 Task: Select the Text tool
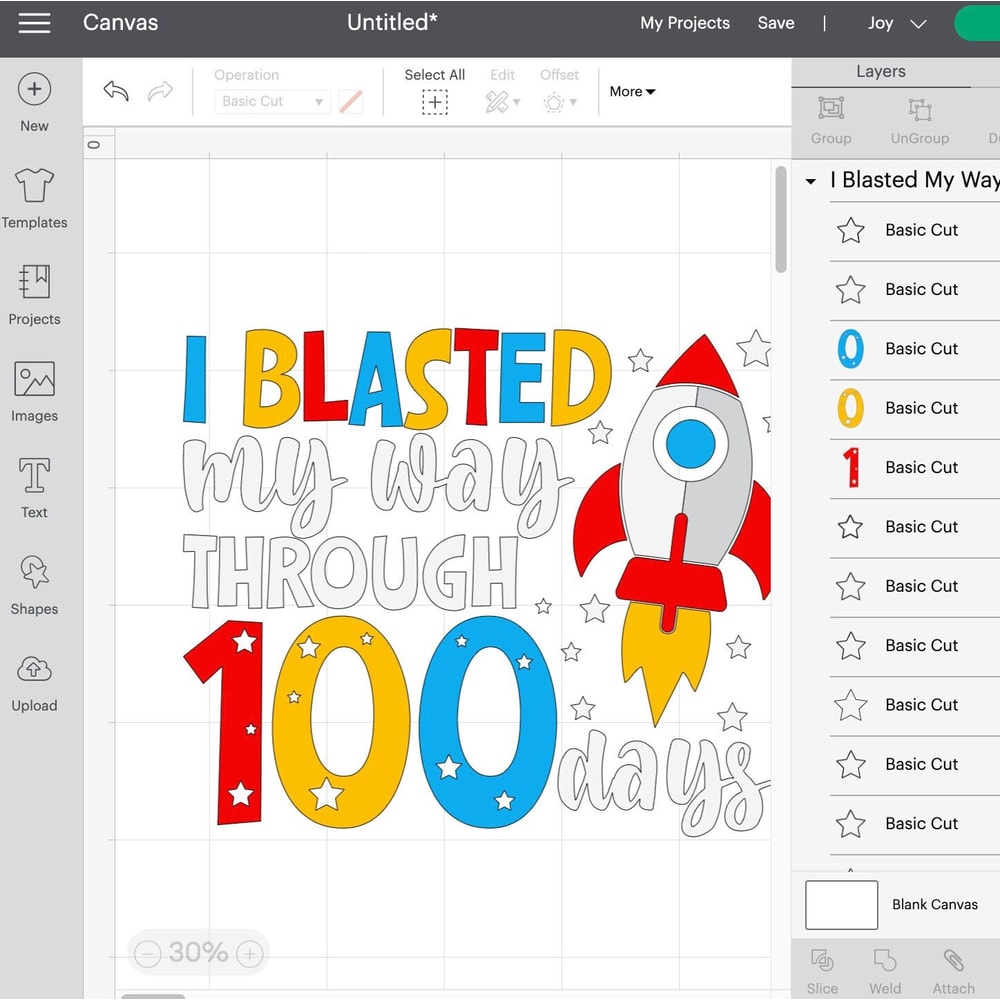pyautogui.click(x=34, y=487)
